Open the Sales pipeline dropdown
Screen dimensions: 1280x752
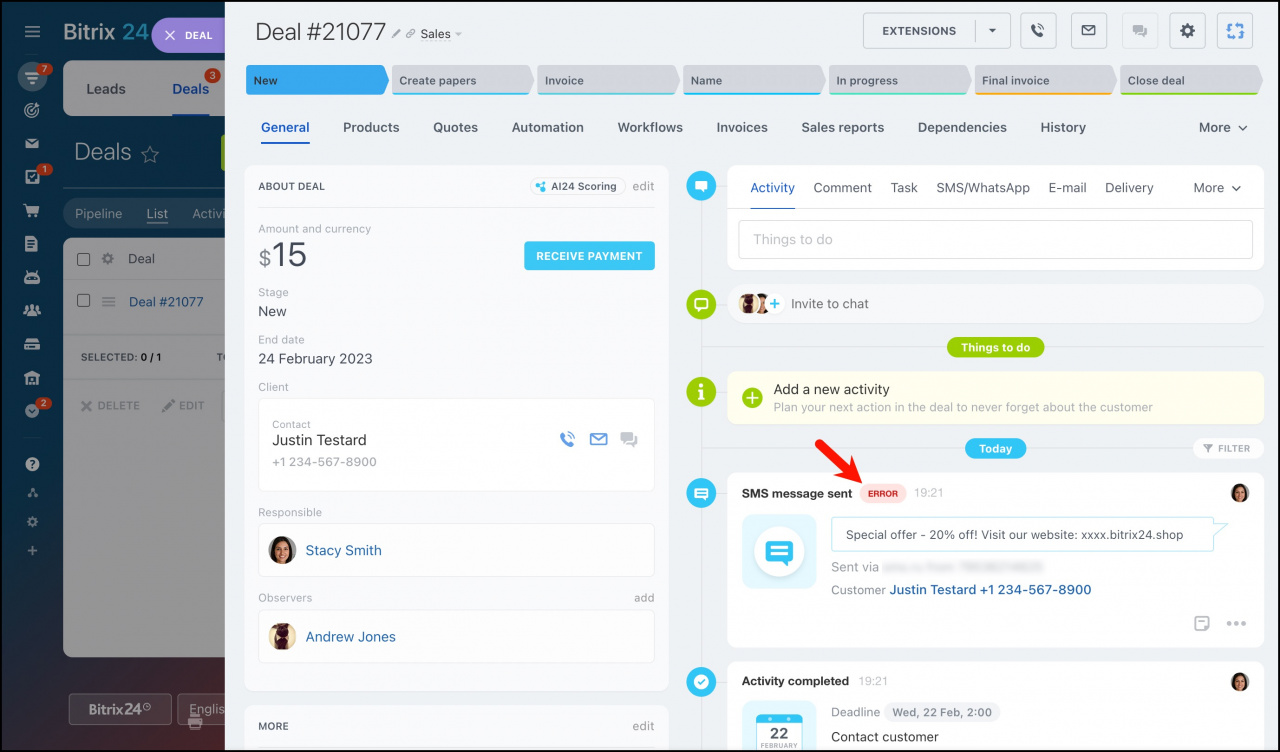[441, 34]
